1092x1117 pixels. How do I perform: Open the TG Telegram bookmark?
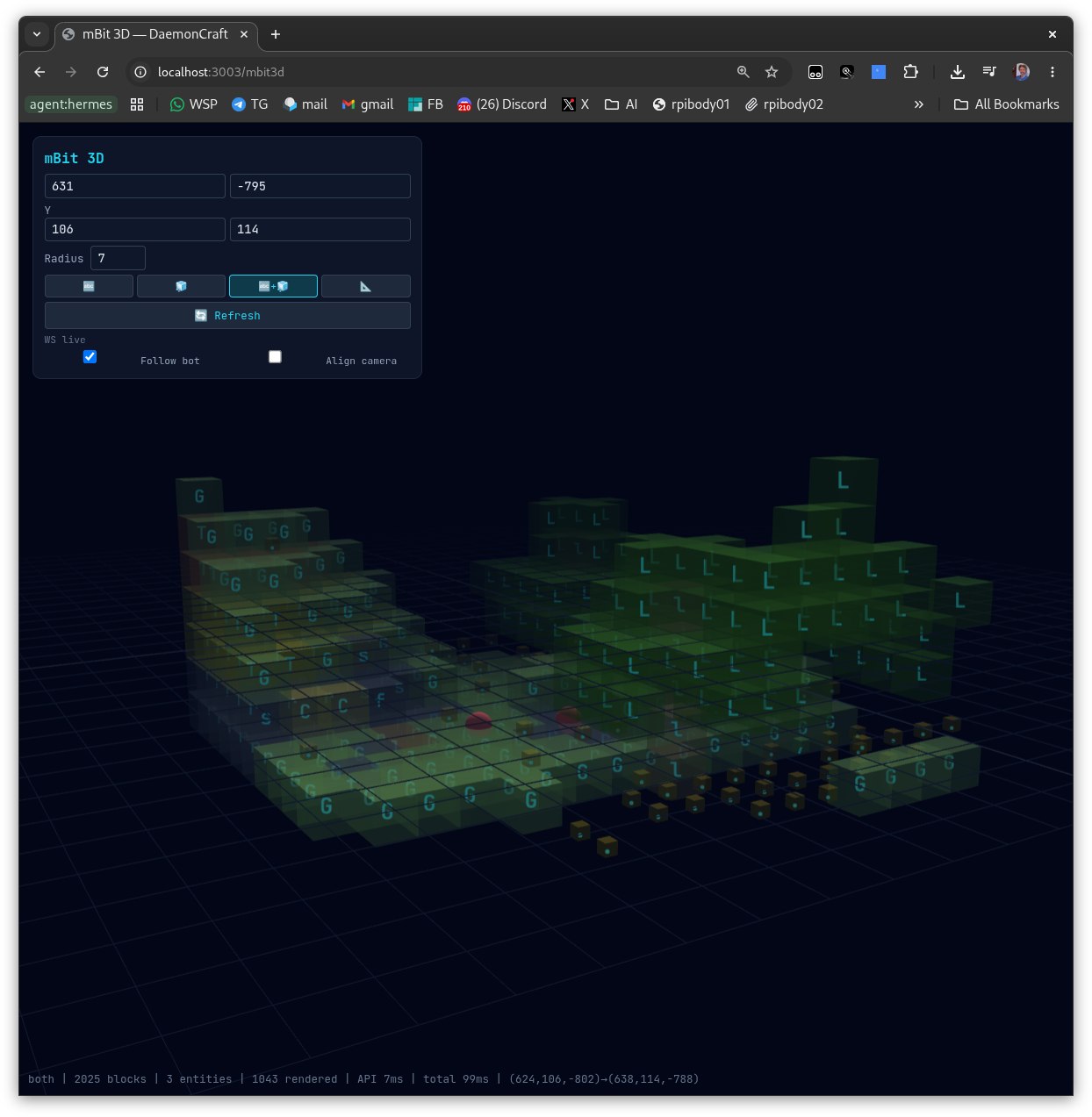coord(250,104)
